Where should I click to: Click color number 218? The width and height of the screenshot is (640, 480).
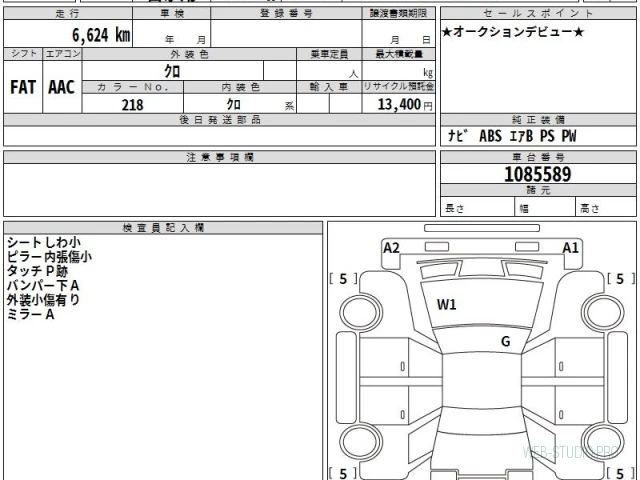[133, 105]
